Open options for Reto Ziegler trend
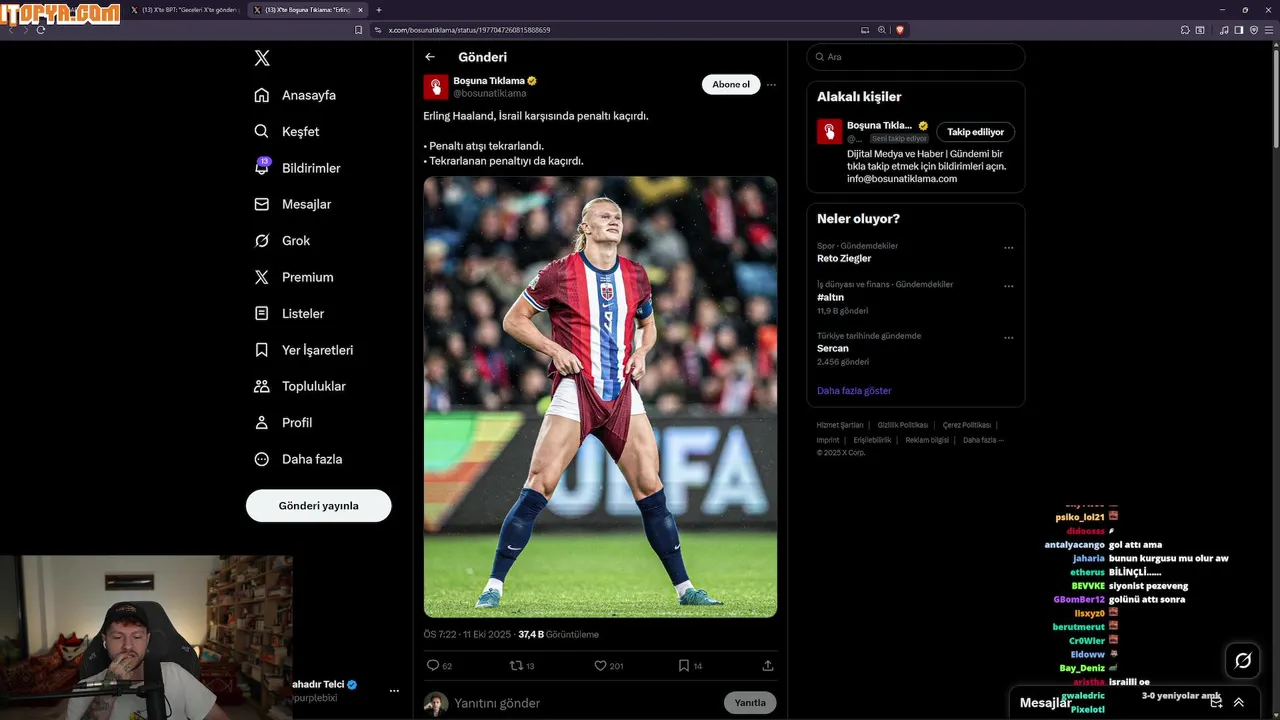Viewport: 1280px width, 720px height. pos(1008,248)
